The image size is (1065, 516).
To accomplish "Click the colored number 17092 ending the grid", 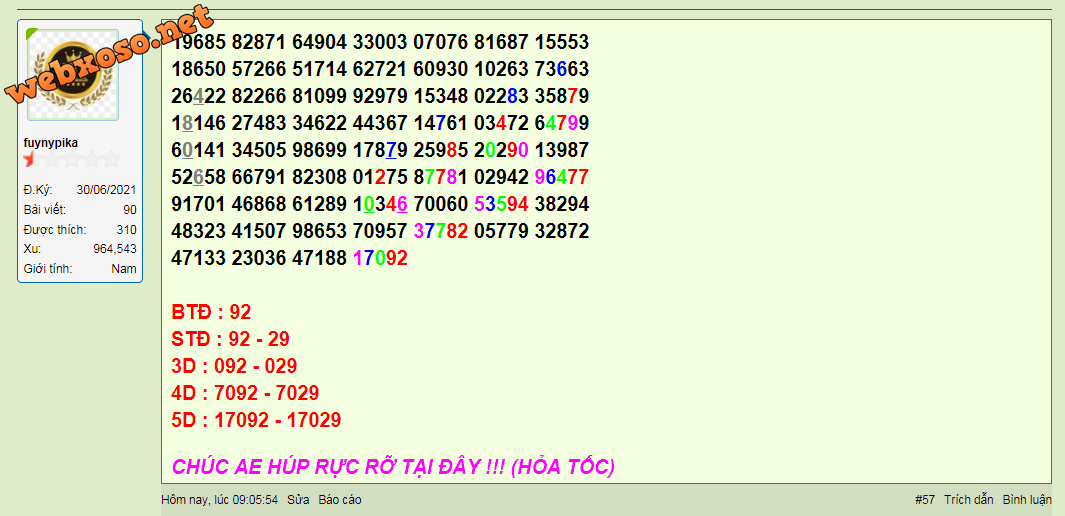I will tap(380, 258).
